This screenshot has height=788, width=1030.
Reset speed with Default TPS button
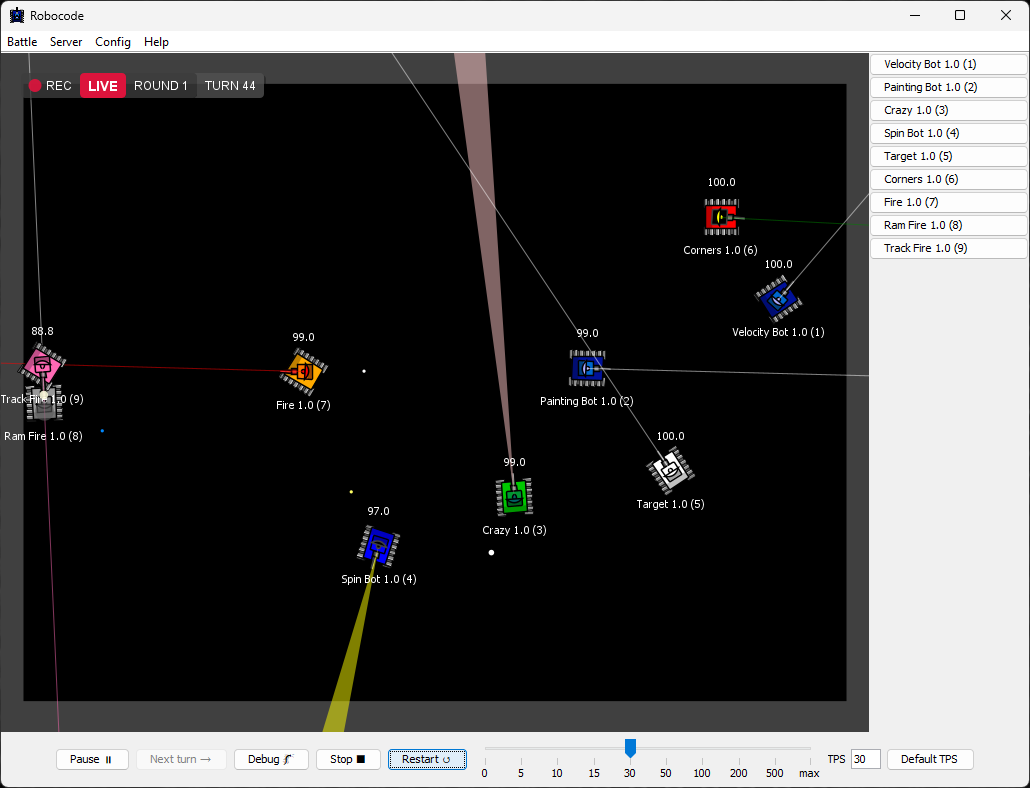[x=929, y=759]
